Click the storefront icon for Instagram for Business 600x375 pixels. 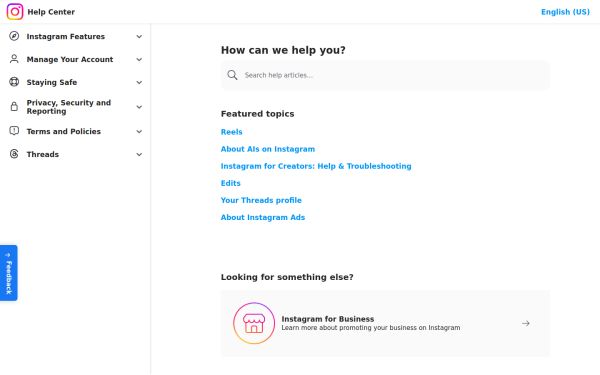pos(254,323)
